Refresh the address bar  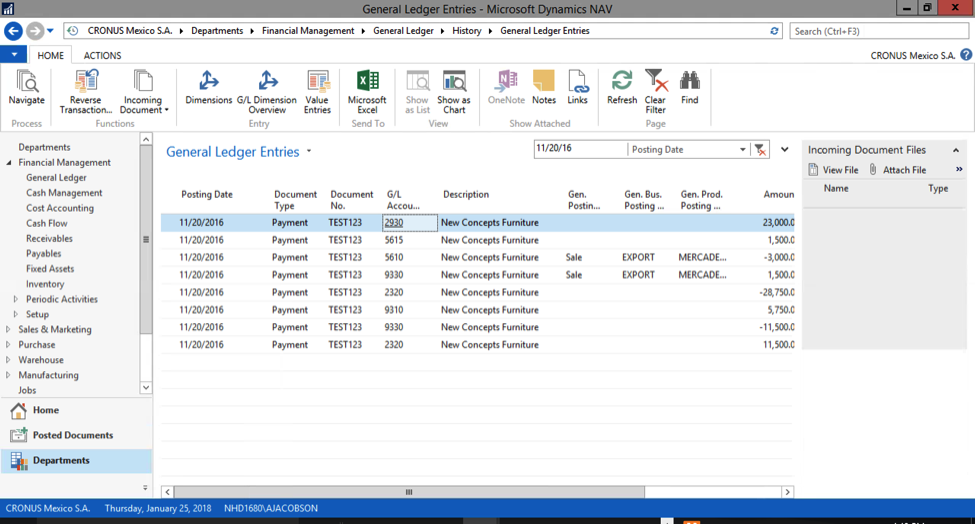point(774,30)
